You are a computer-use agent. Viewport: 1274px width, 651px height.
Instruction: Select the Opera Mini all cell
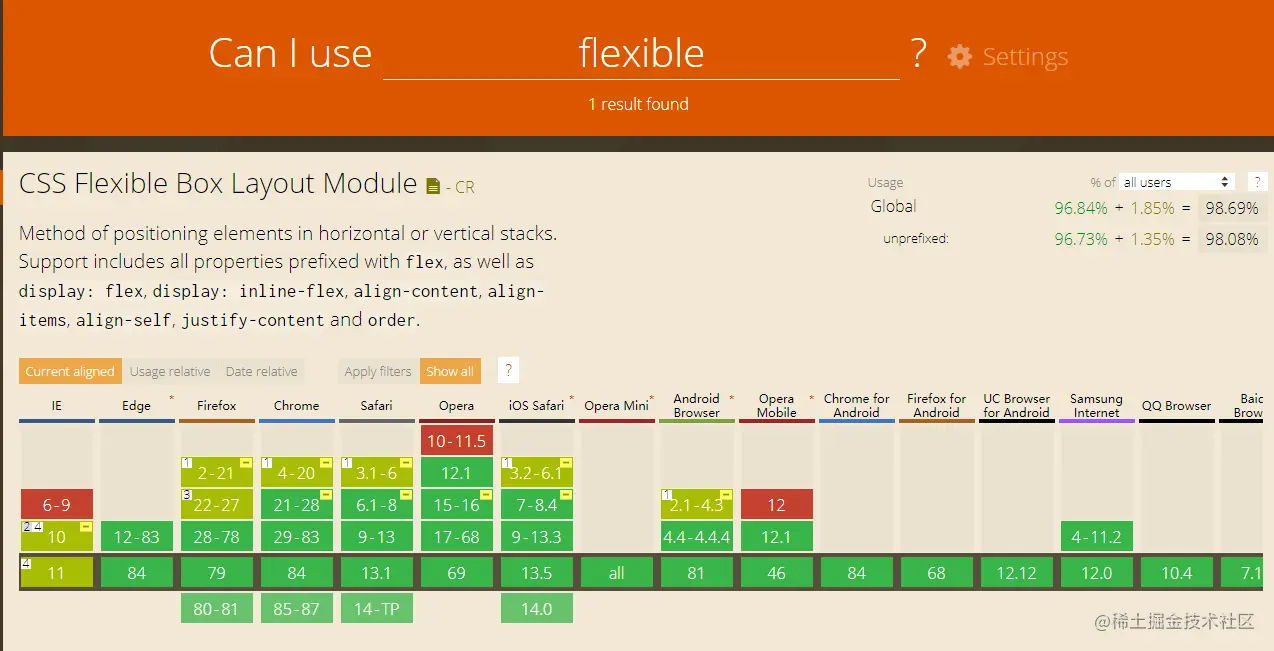coord(617,573)
